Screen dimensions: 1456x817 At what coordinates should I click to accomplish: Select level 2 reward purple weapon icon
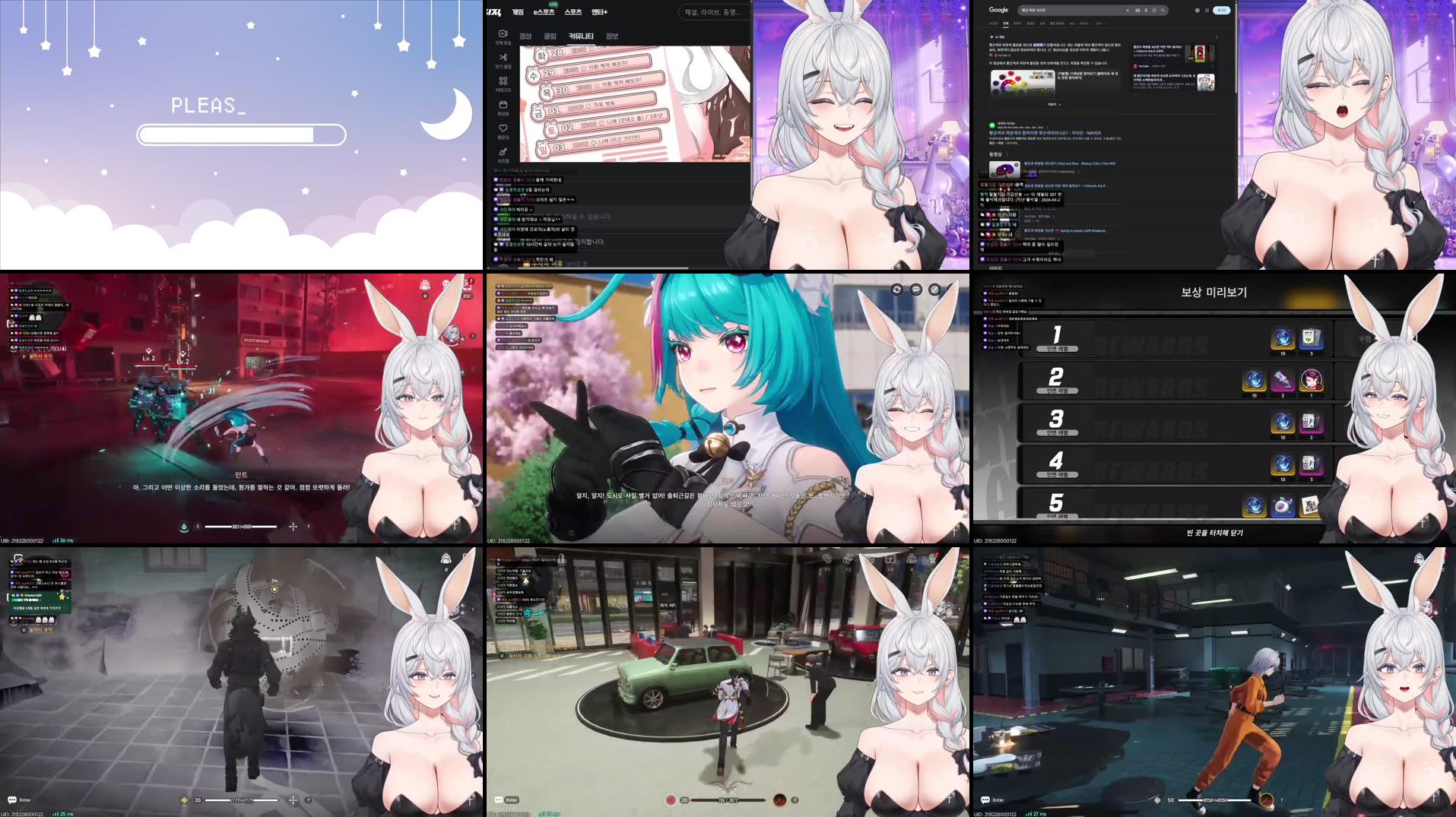click(x=1283, y=380)
